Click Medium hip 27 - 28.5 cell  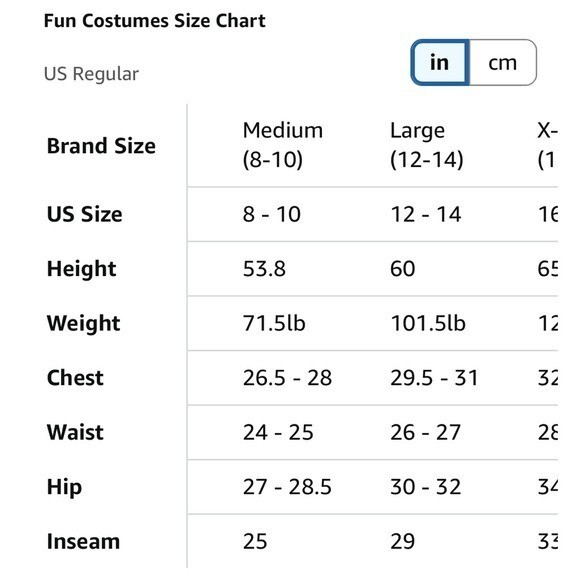point(287,486)
